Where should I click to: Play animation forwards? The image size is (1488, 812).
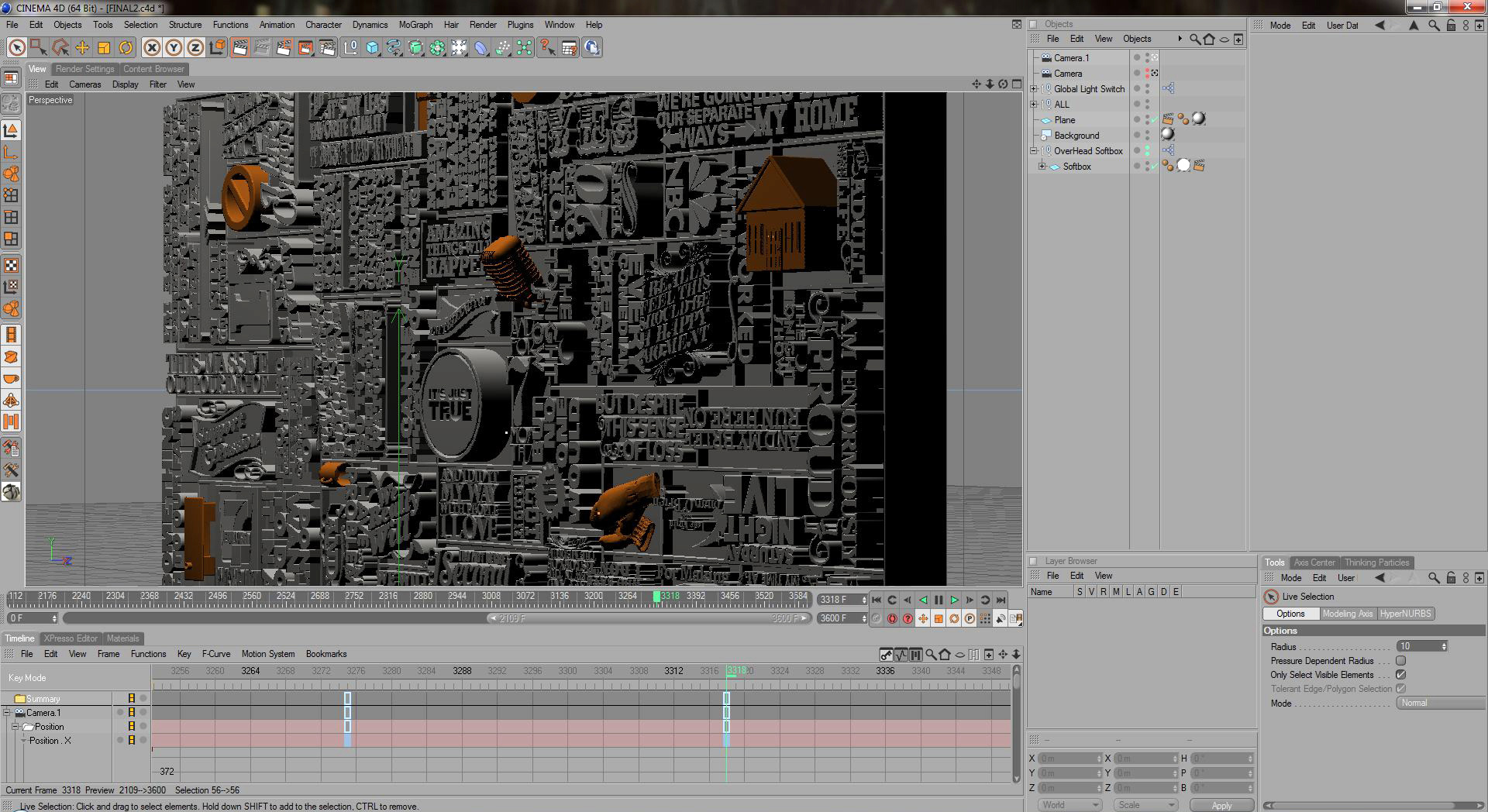[954, 600]
